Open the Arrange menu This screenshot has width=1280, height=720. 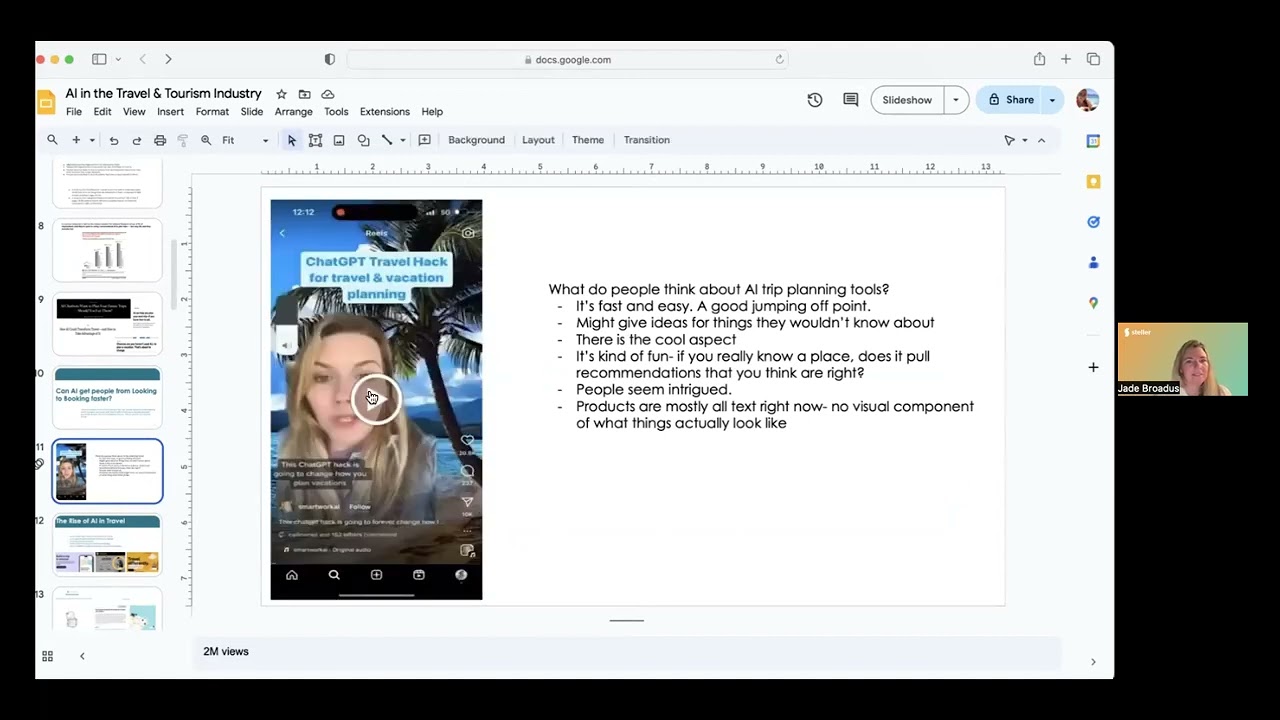pyautogui.click(x=294, y=112)
